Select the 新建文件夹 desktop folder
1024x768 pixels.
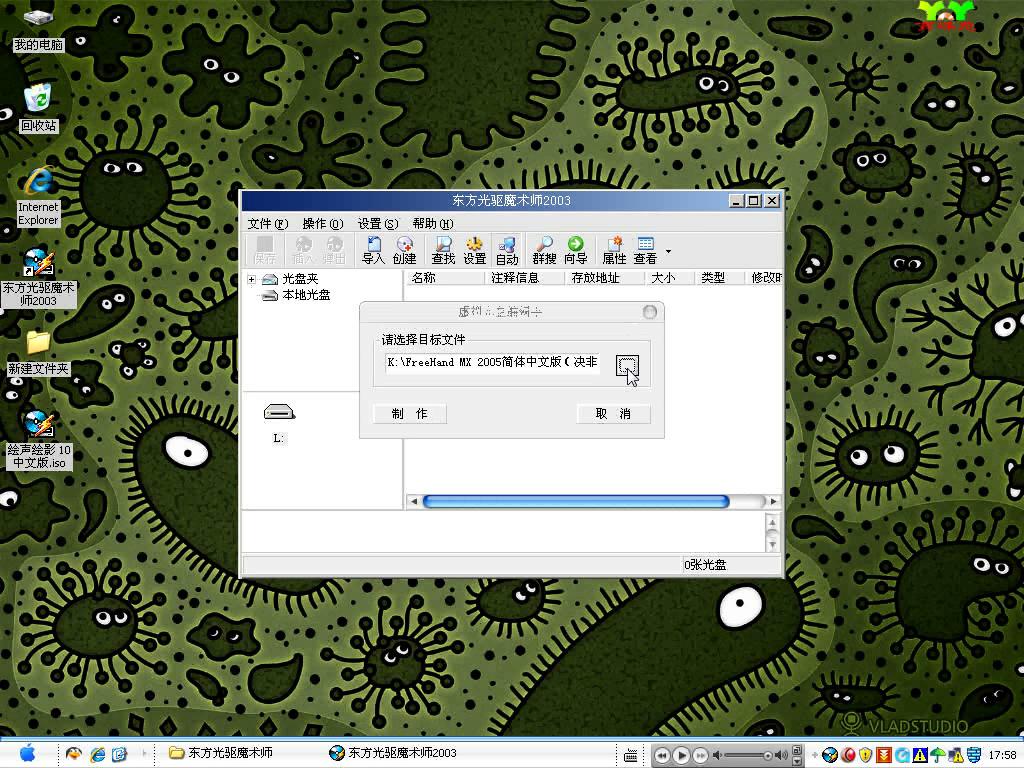tap(38, 353)
